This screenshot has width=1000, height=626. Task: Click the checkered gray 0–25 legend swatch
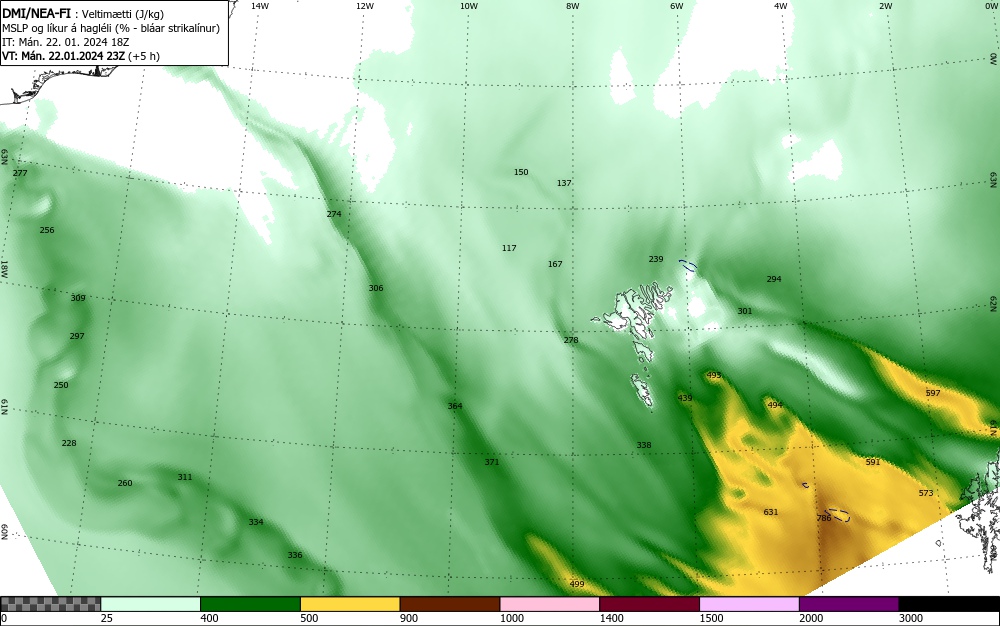pos(50,604)
